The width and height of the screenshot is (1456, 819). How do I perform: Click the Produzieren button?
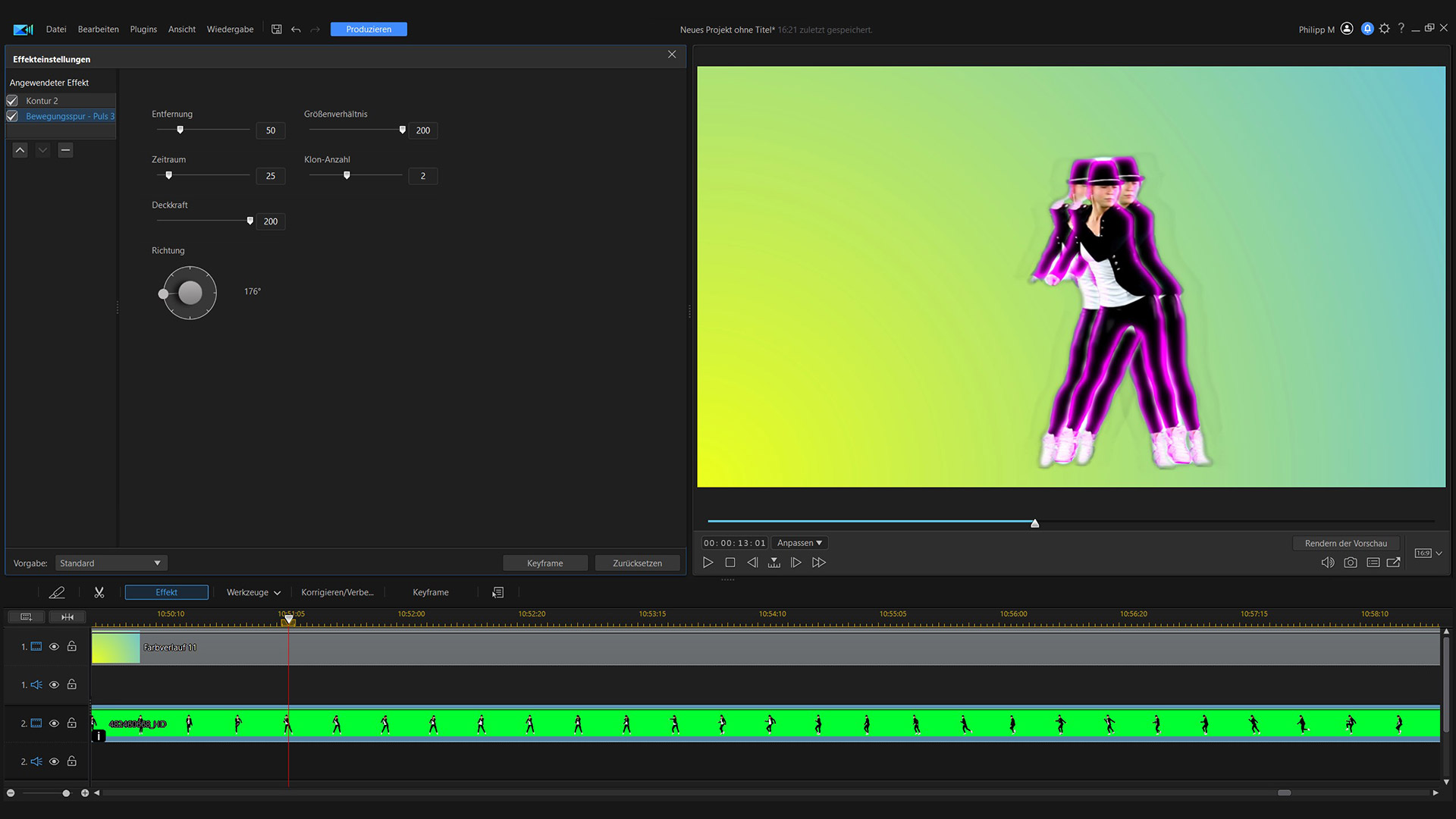click(369, 30)
